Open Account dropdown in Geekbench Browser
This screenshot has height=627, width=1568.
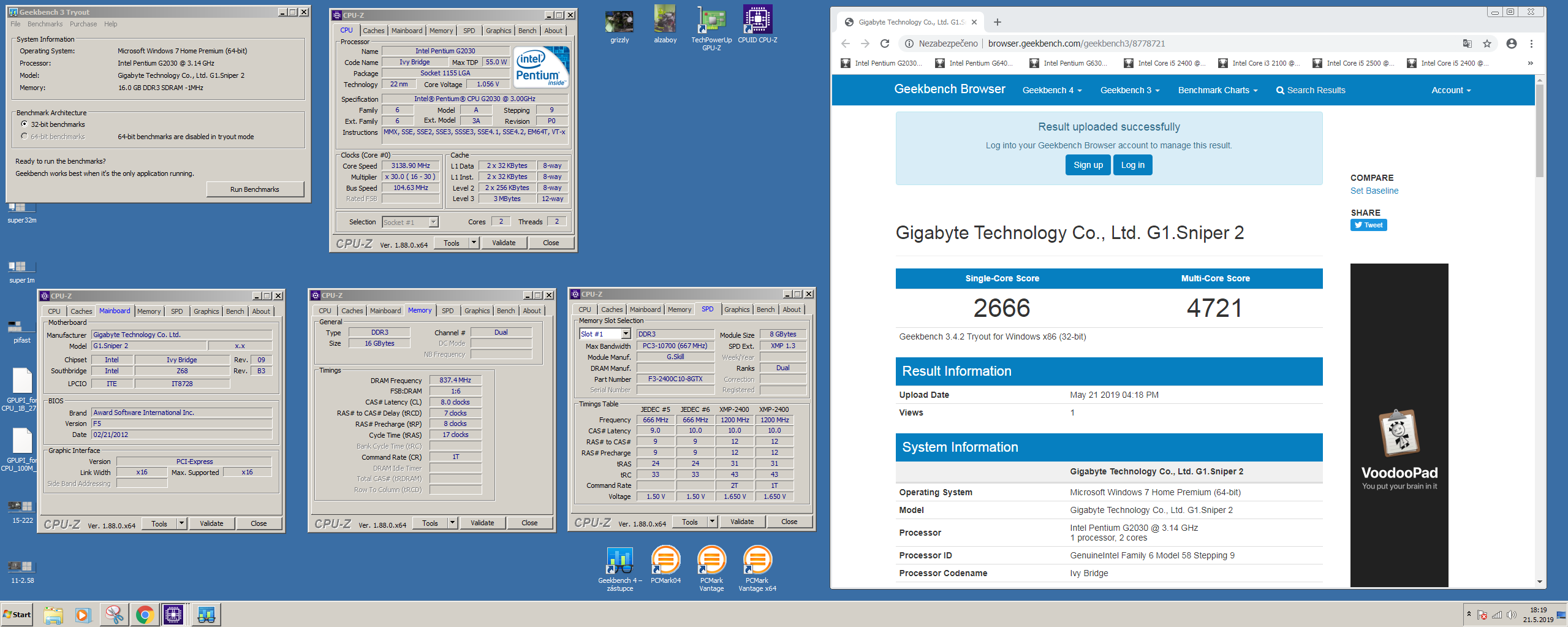coord(1451,90)
